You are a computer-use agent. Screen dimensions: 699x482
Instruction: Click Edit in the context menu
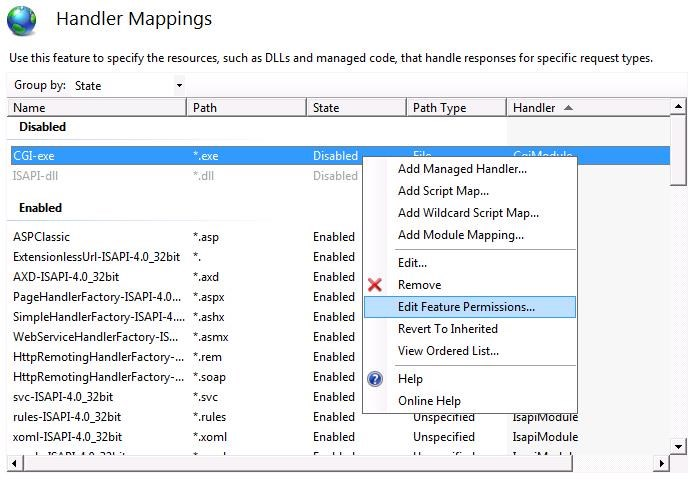(x=412, y=263)
